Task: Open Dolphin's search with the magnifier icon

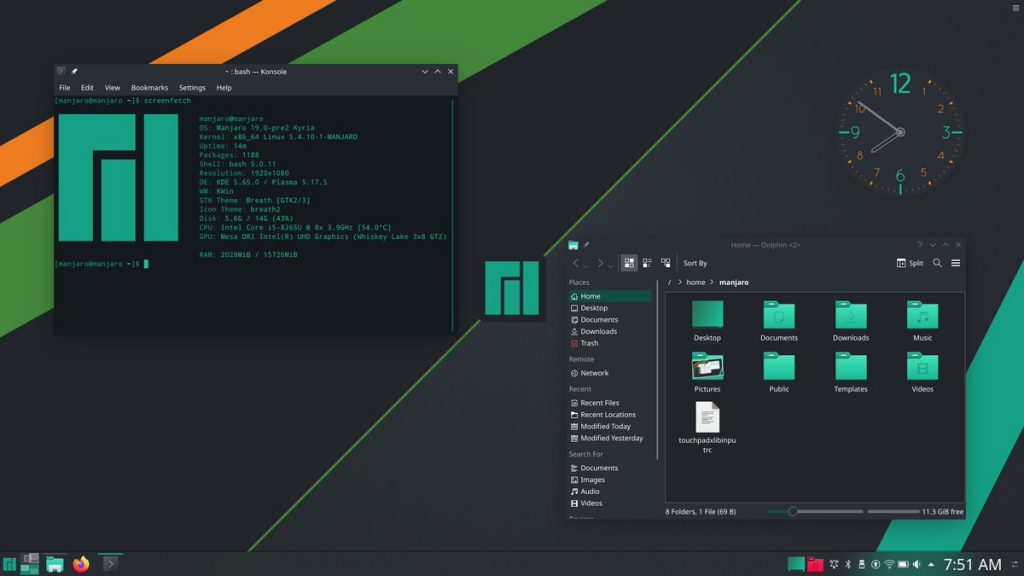Action: (x=936, y=263)
